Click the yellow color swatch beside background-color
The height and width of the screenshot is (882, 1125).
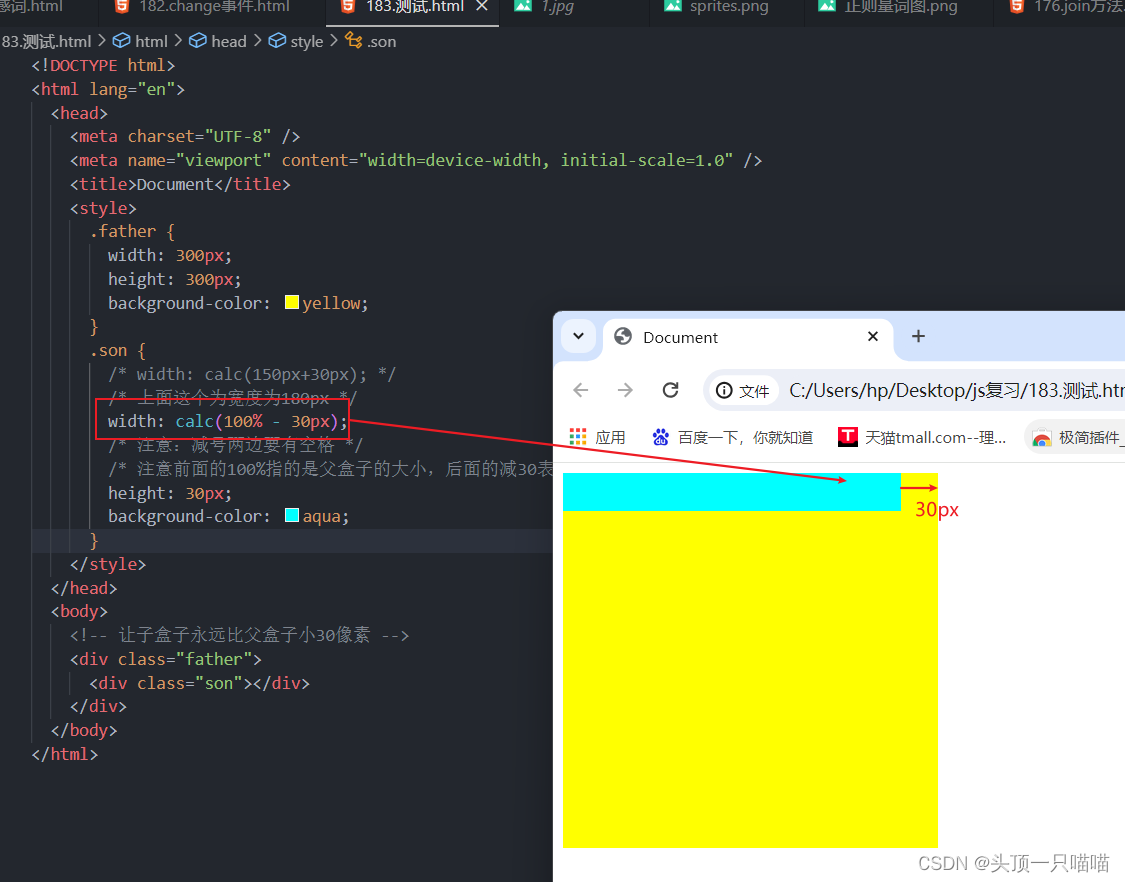[x=291, y=301]
